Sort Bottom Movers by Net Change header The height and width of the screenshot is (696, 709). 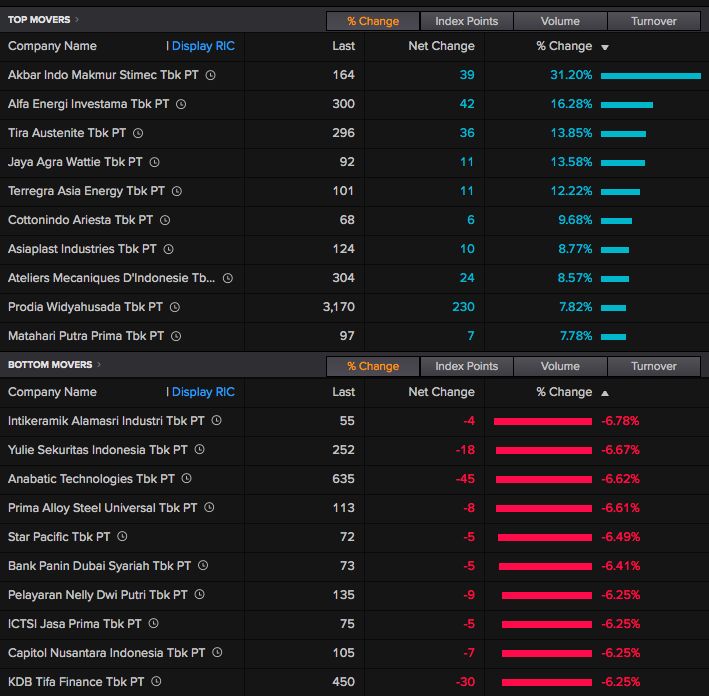(441, 392)
